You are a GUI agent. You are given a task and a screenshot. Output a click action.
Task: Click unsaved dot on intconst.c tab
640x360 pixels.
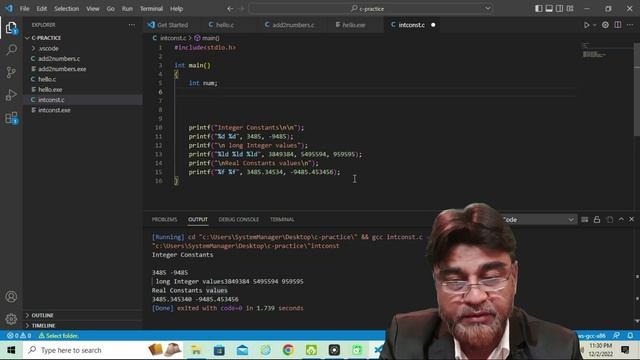433,25
